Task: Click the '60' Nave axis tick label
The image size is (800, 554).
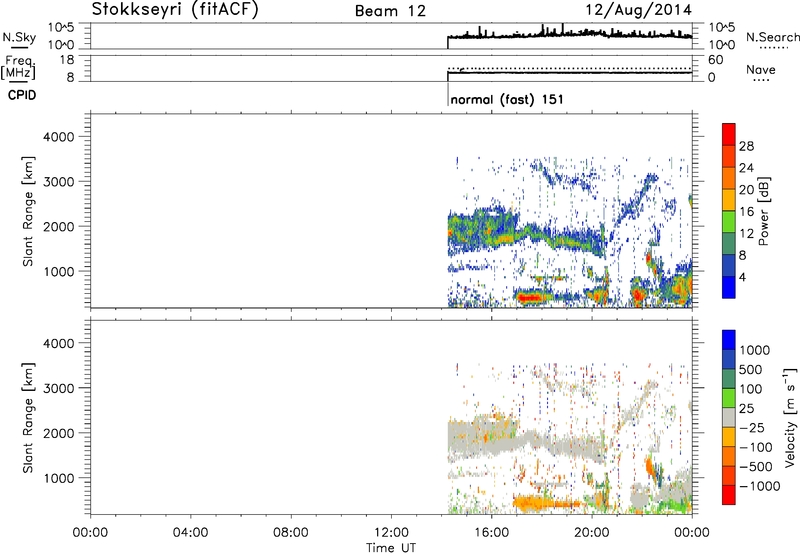Action: 716,60
